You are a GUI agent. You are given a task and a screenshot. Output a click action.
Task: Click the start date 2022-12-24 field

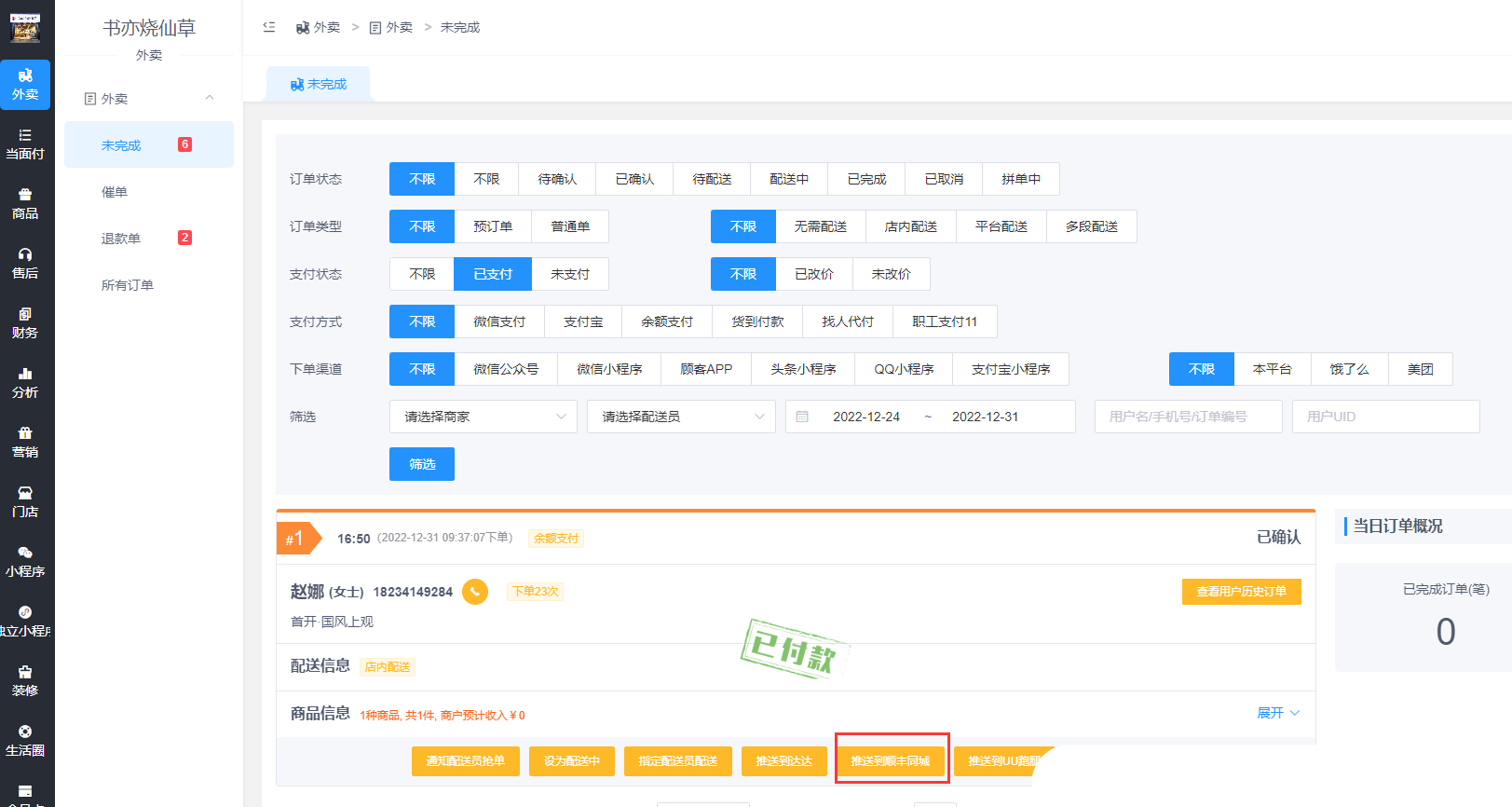tap(866, 417)
